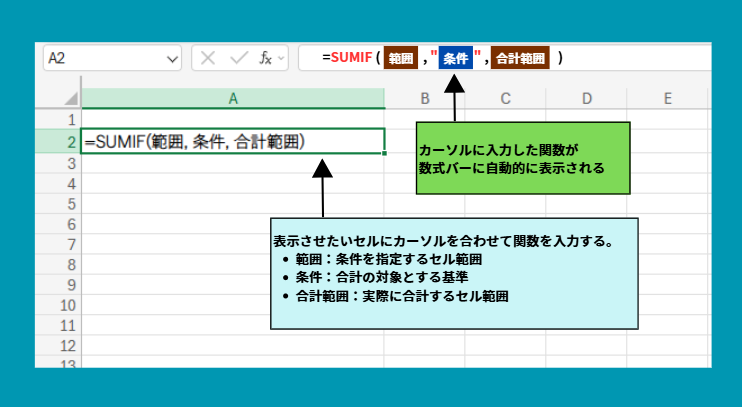This screenshot has width=742, height=407.
Task: Click the fill handle of cell A2
Action: click(385, 153)
